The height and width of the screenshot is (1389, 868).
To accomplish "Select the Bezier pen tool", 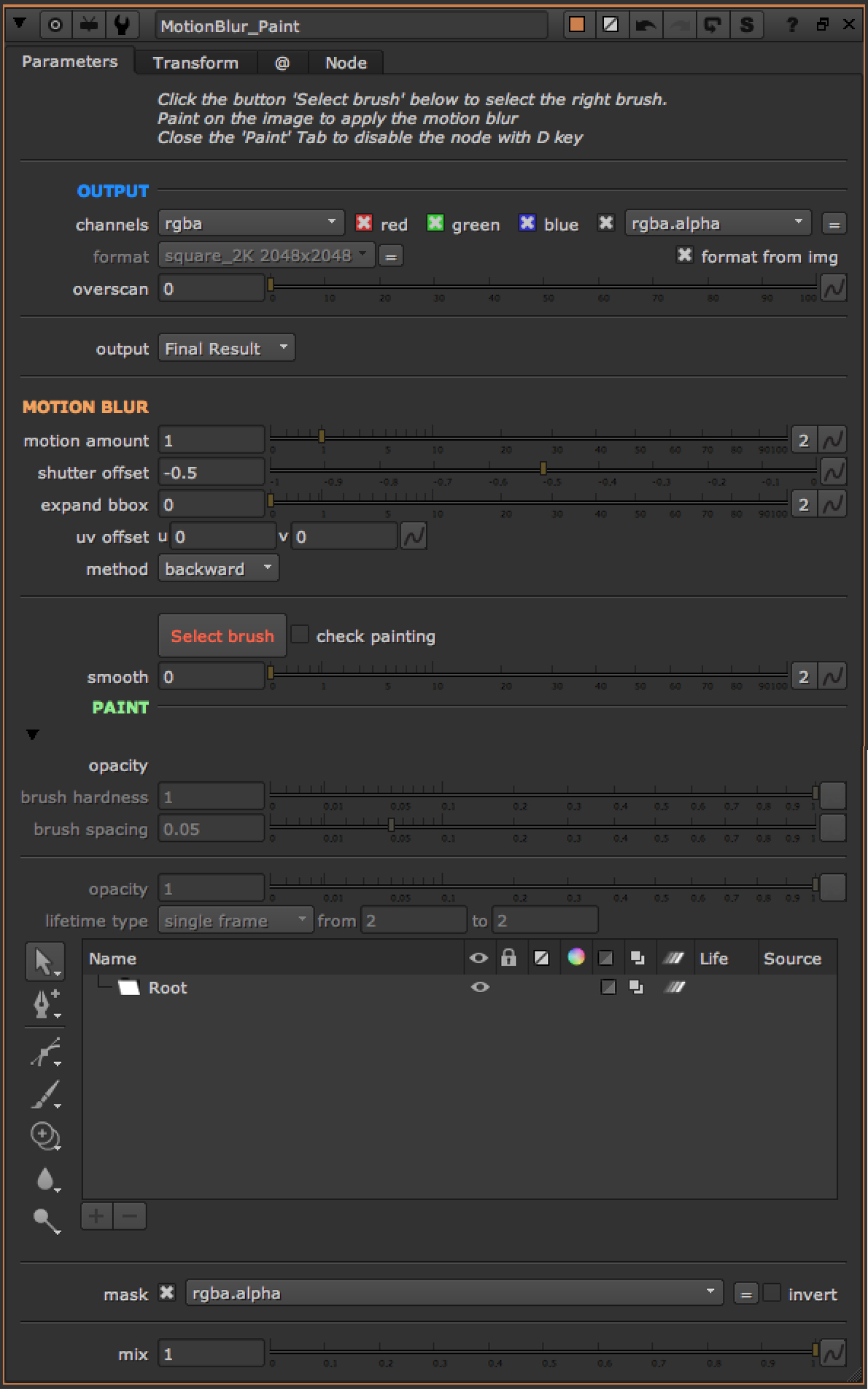I will tap(44, 1005).
